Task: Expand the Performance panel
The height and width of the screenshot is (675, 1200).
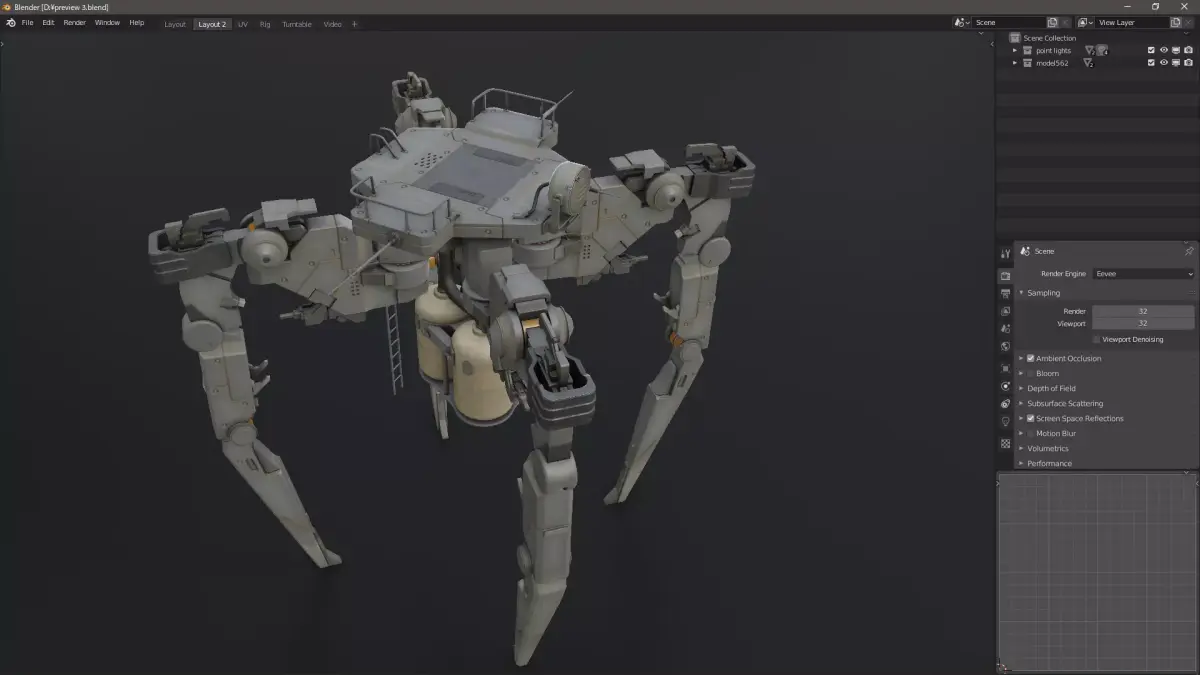Action: tap(1021, 463)
